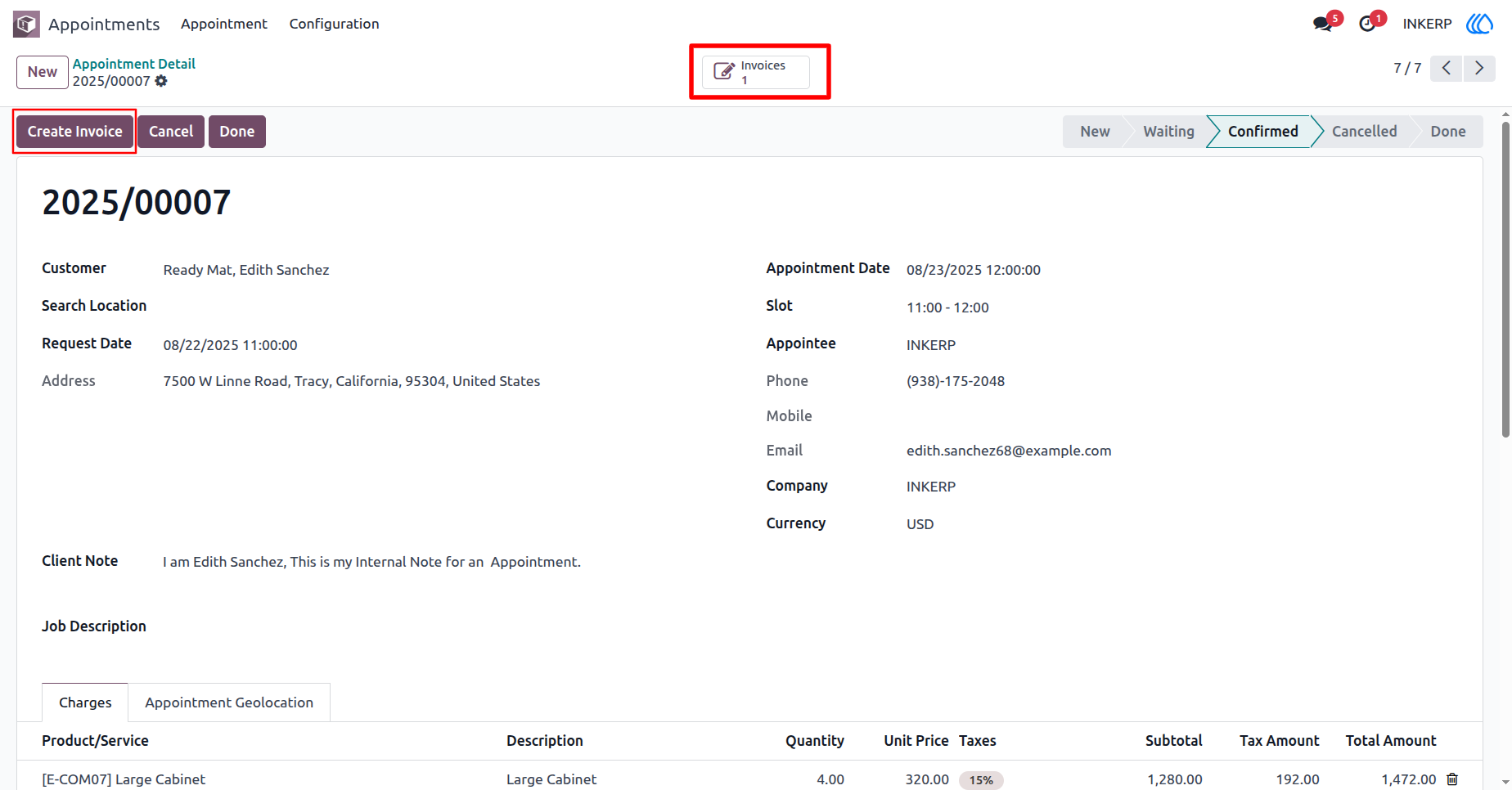Click the Create Invoice button
The width and height of the screenshot is (1512, 790).
coord(74,132)
